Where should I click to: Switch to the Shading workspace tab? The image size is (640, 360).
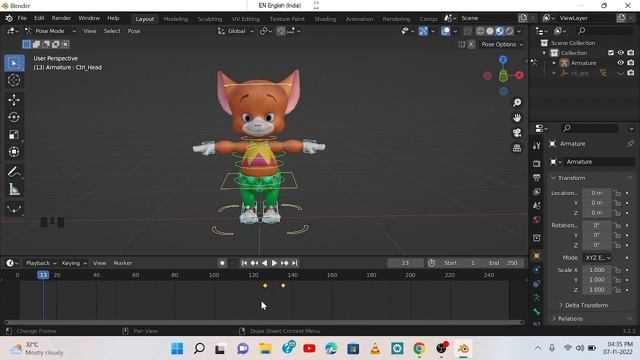click(x=325, y=19)
